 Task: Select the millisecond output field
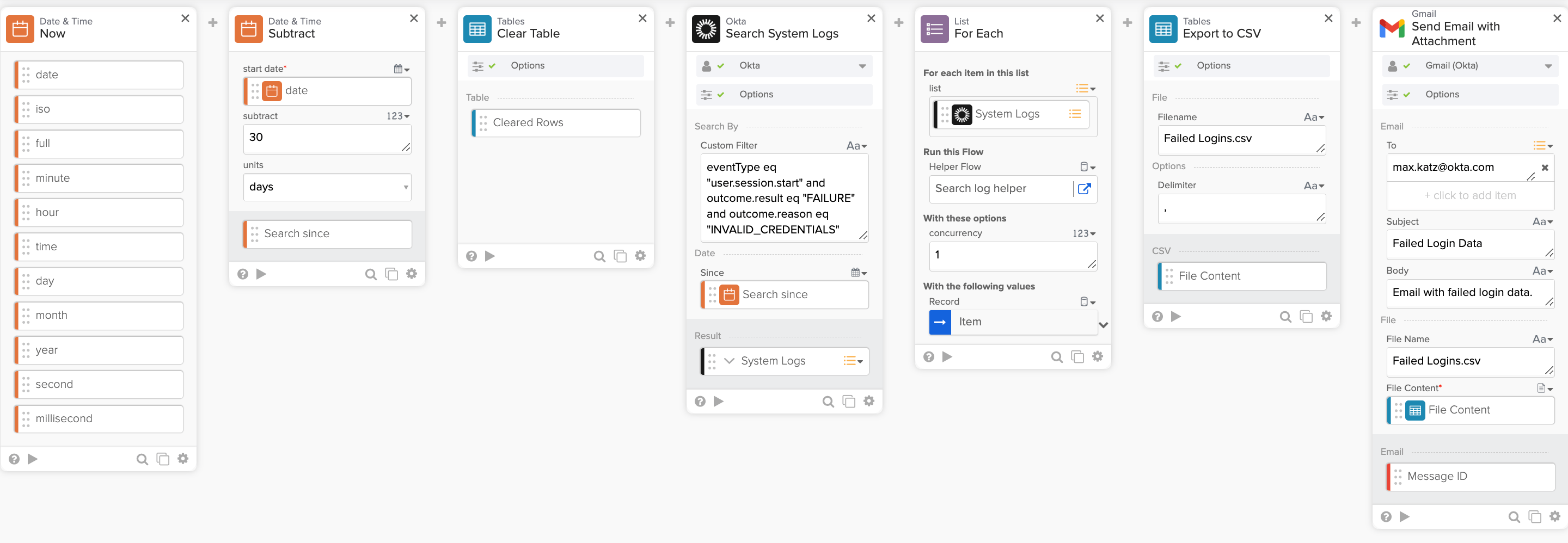[99, 419]
